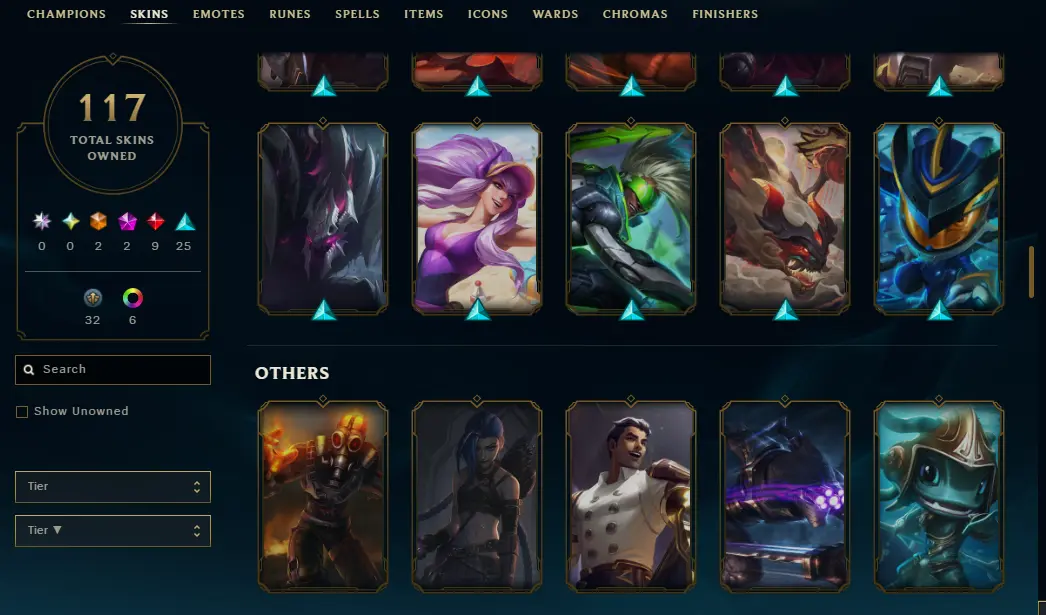Select the white chef coat skin thumbnail
1046x615 pixels.
pyautogui.click(x=631, y=496)
